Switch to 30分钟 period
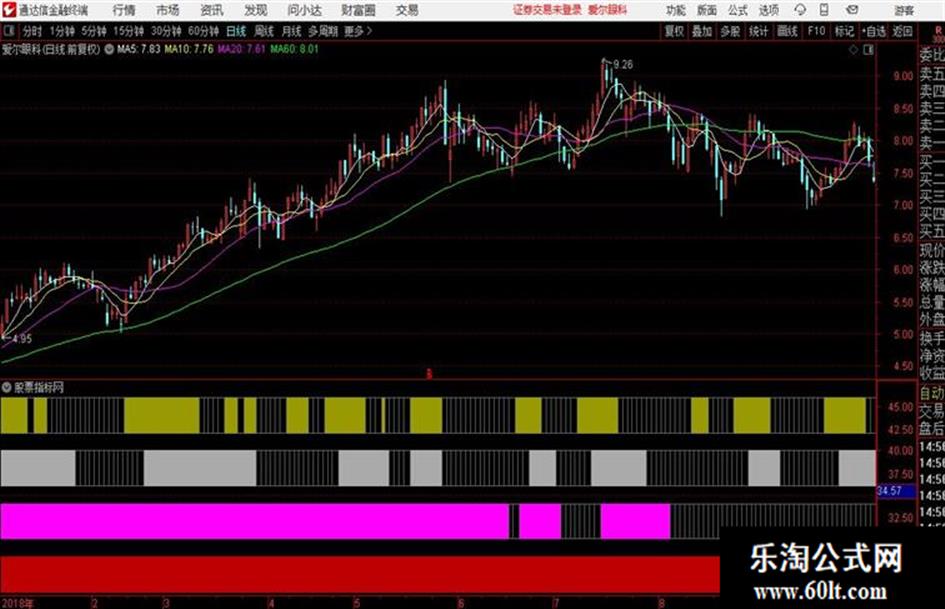 [166, 31]
